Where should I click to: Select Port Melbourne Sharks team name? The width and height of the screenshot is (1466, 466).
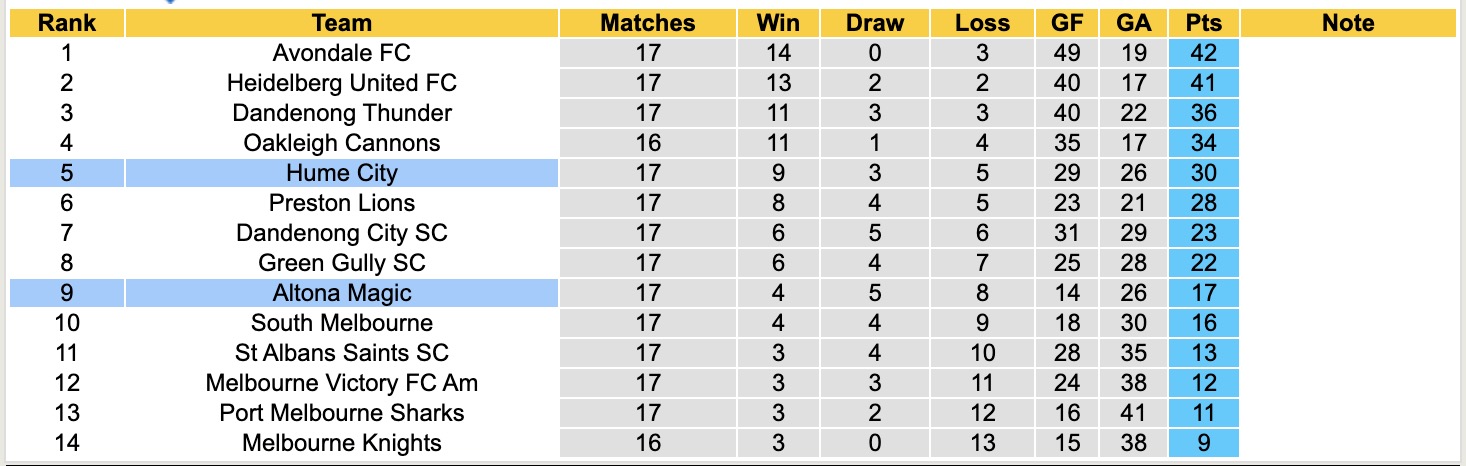click(341, 413)
